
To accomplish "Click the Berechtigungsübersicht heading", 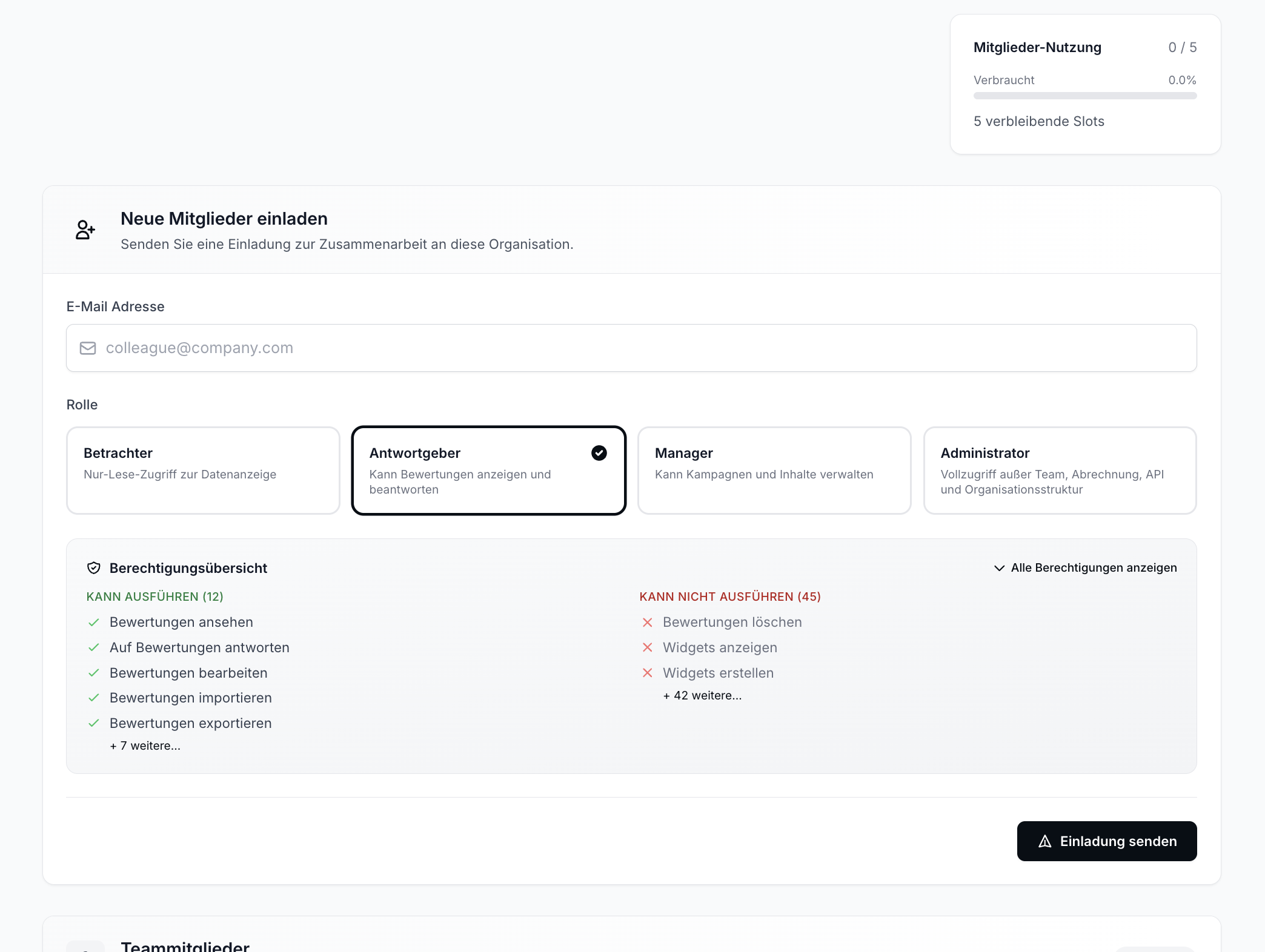I will click(x=188, y=568).
